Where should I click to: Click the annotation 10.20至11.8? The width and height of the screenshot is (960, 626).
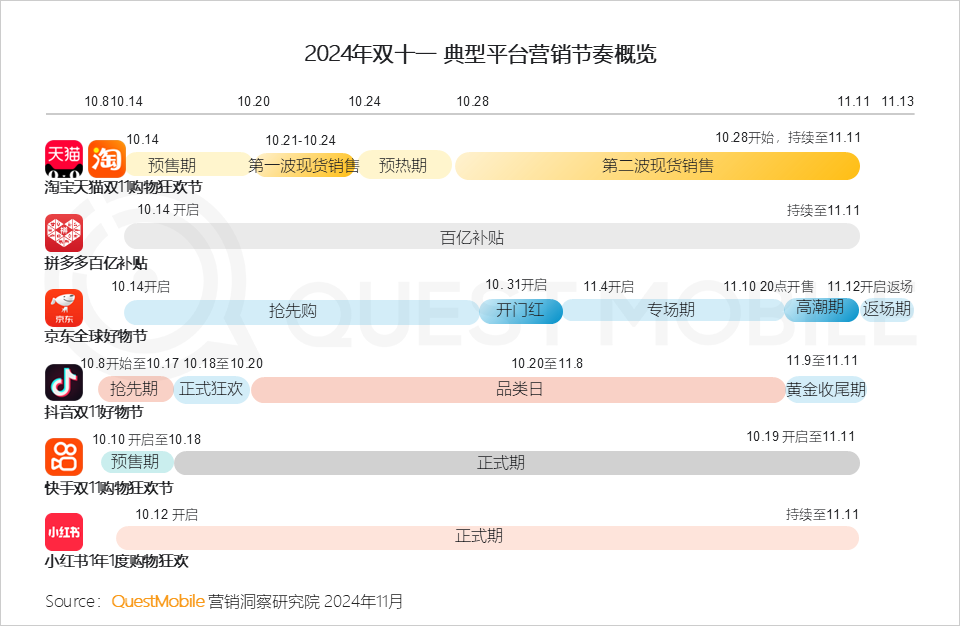pyautogui.click(x=547, y=363)
